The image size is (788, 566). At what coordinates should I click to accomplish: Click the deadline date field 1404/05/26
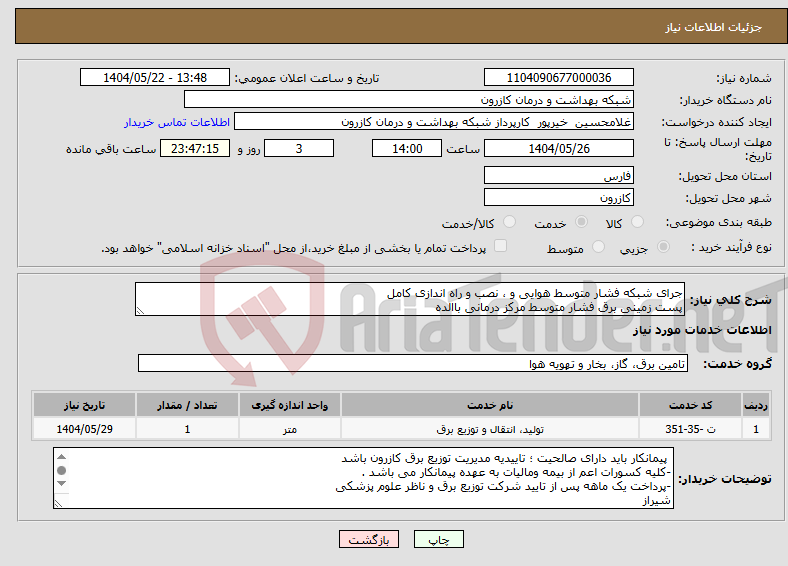coord(558,148)
